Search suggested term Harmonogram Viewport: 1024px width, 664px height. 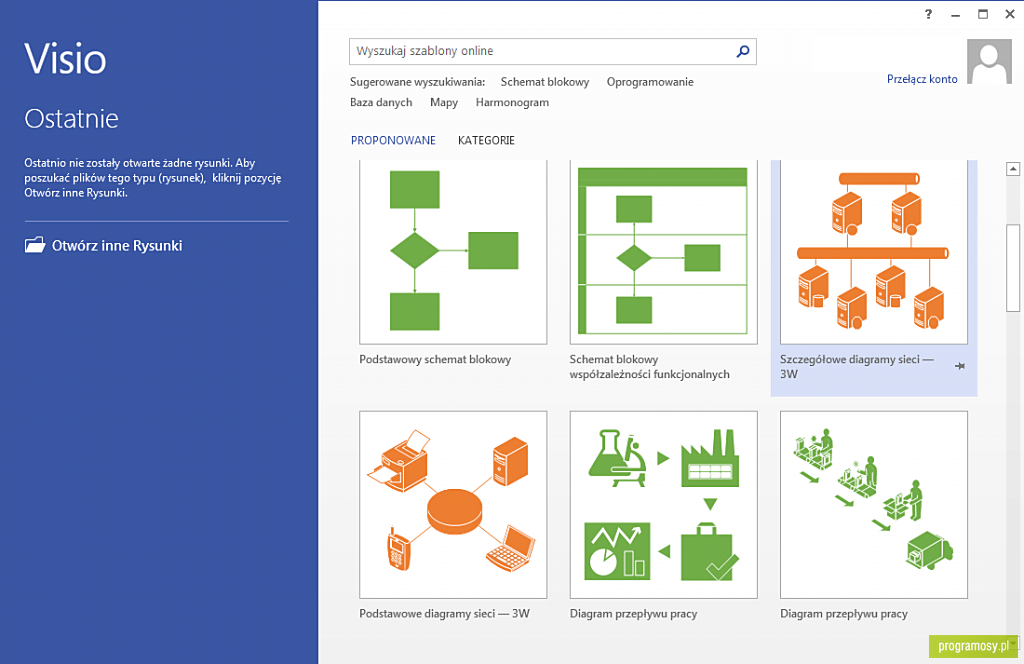pos(512,103)
